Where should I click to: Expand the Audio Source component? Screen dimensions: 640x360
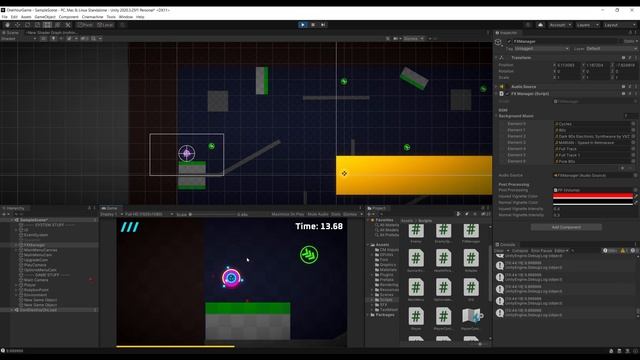(x=497, y=87)
